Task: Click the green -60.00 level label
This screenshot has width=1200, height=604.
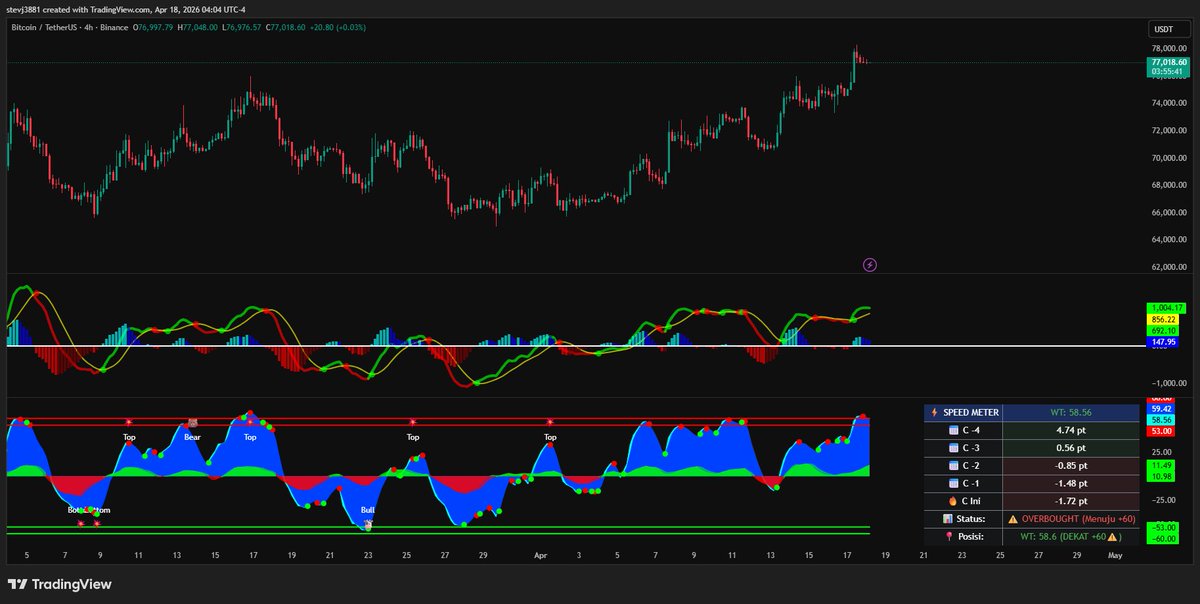Action: click(x=1161, y=538)
